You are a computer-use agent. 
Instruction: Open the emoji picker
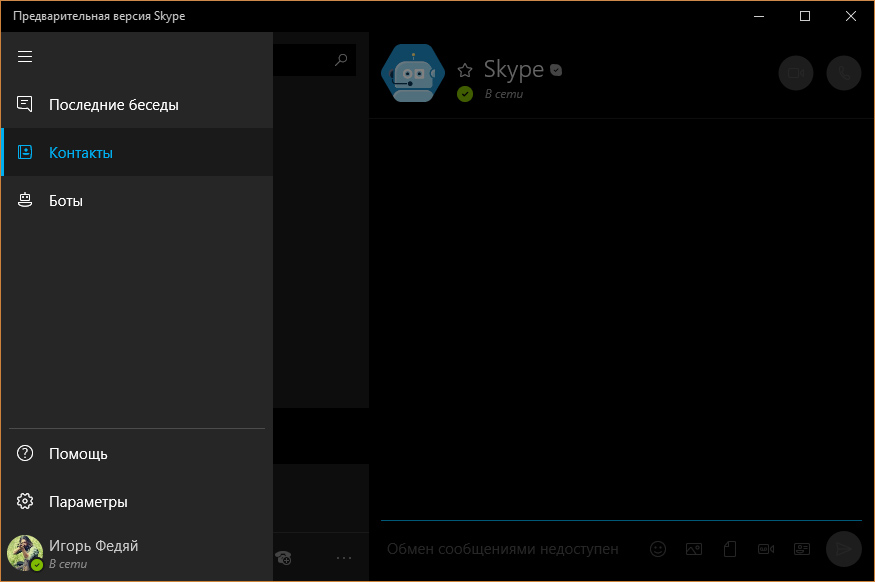click(x=658, y=549)
